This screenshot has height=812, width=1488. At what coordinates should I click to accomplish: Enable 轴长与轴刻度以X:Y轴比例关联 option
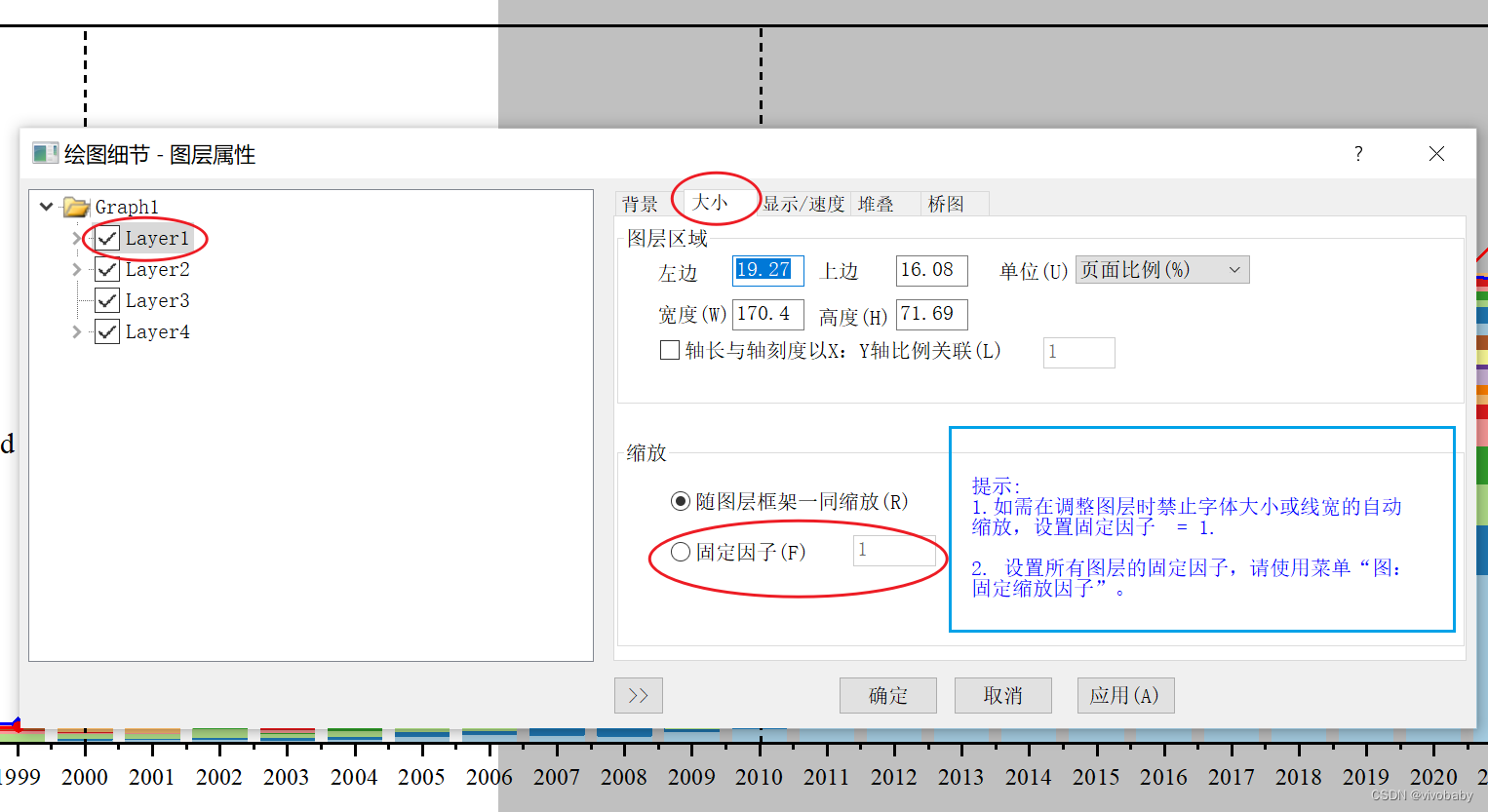[x=670, y=350]
